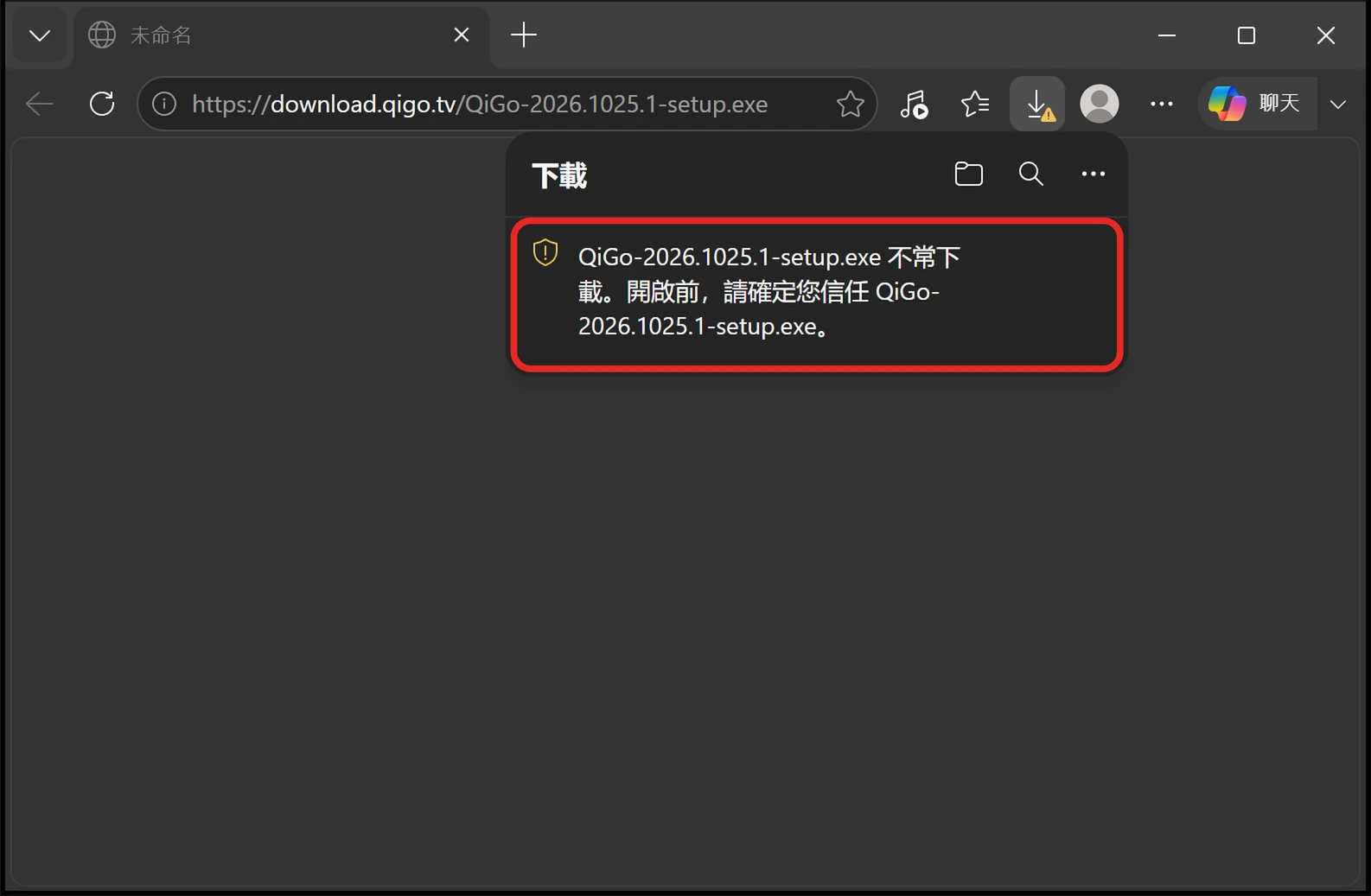Screen dimensions: 1371x896
Task: Reload the page with refresh icon
Action: (x=102, y=104)
